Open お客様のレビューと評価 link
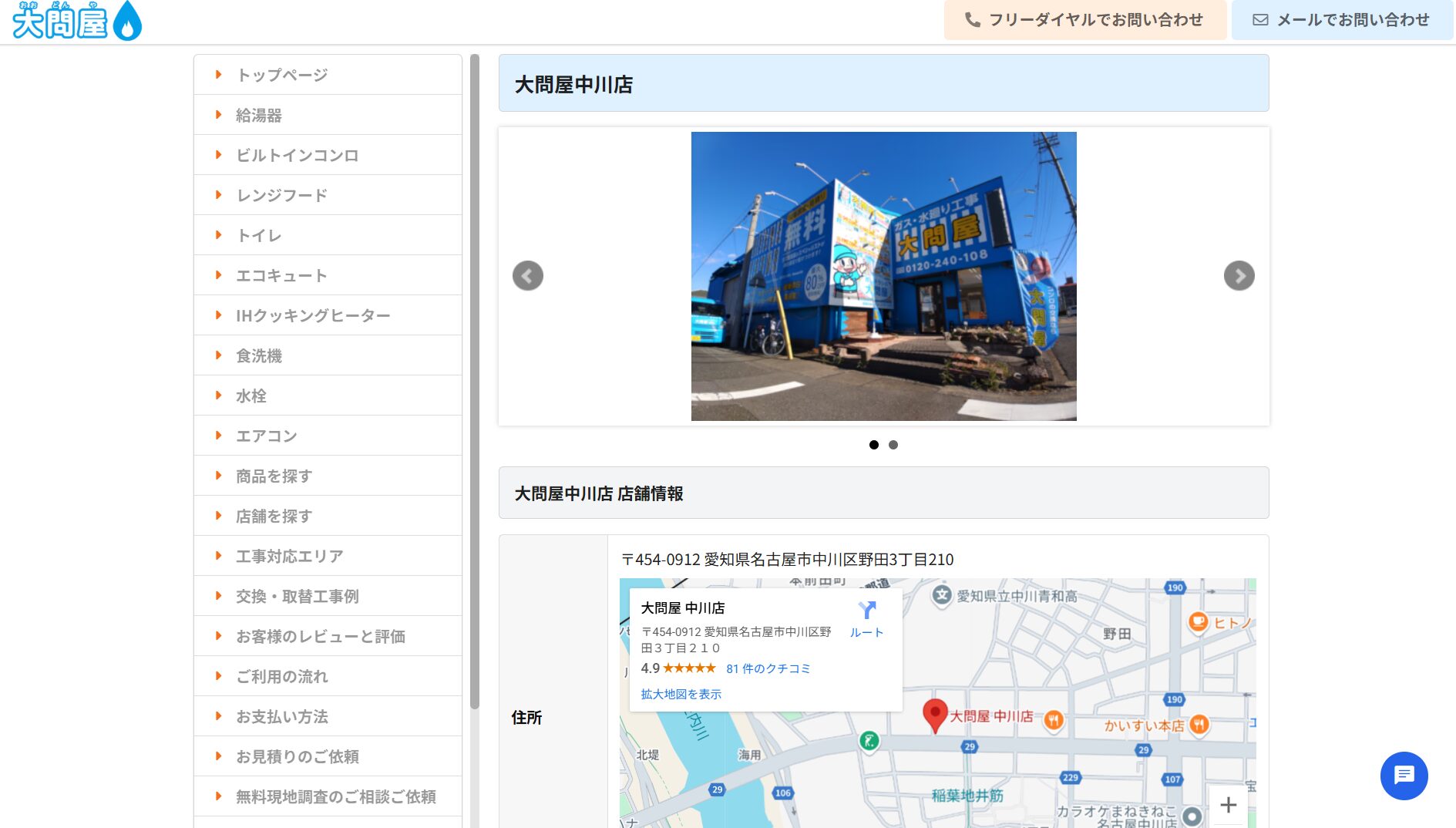This screenshot has height=828, width=1456. tap(328, 636)
